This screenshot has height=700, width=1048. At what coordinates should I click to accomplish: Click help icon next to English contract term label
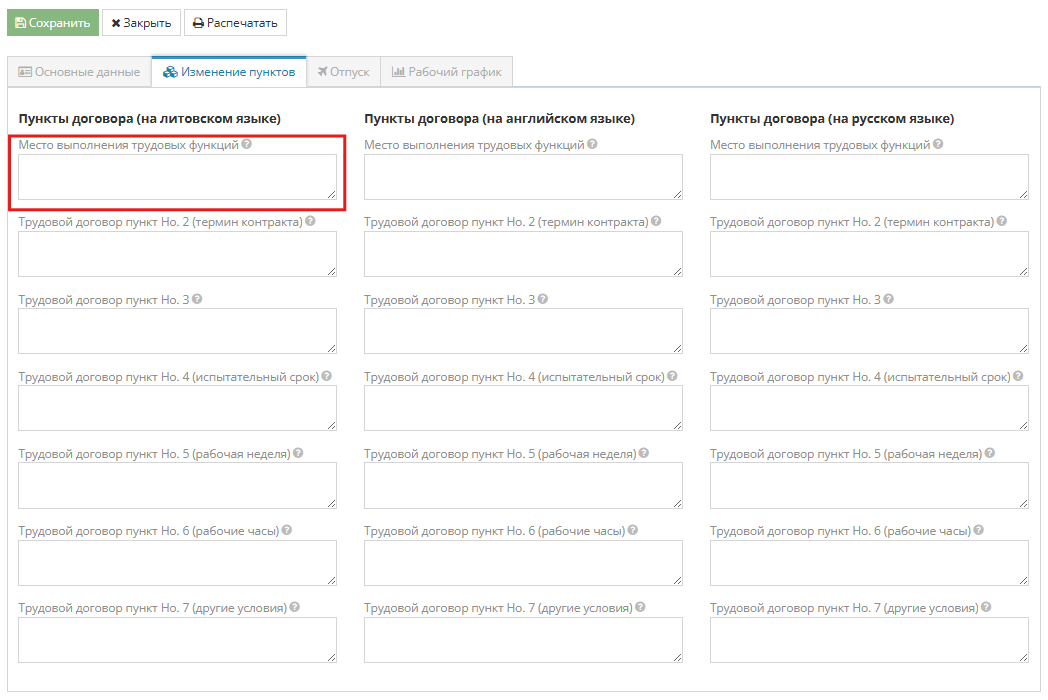tap(655, 221)
